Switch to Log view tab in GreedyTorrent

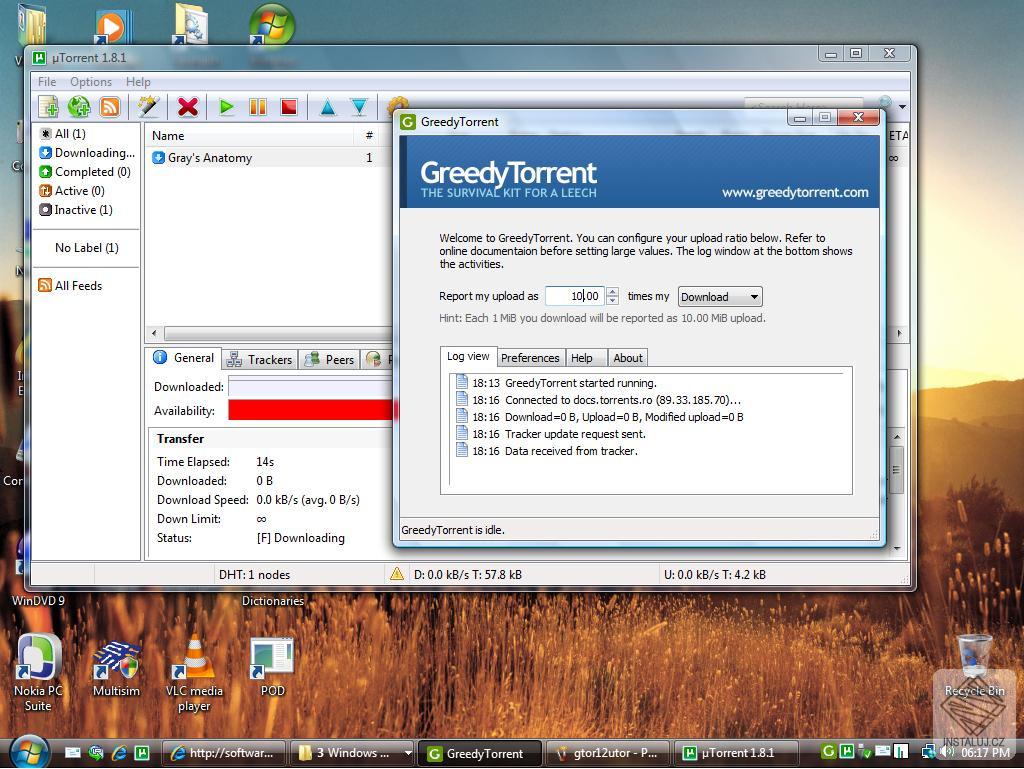pyautogui.click(x=468, y=356)
